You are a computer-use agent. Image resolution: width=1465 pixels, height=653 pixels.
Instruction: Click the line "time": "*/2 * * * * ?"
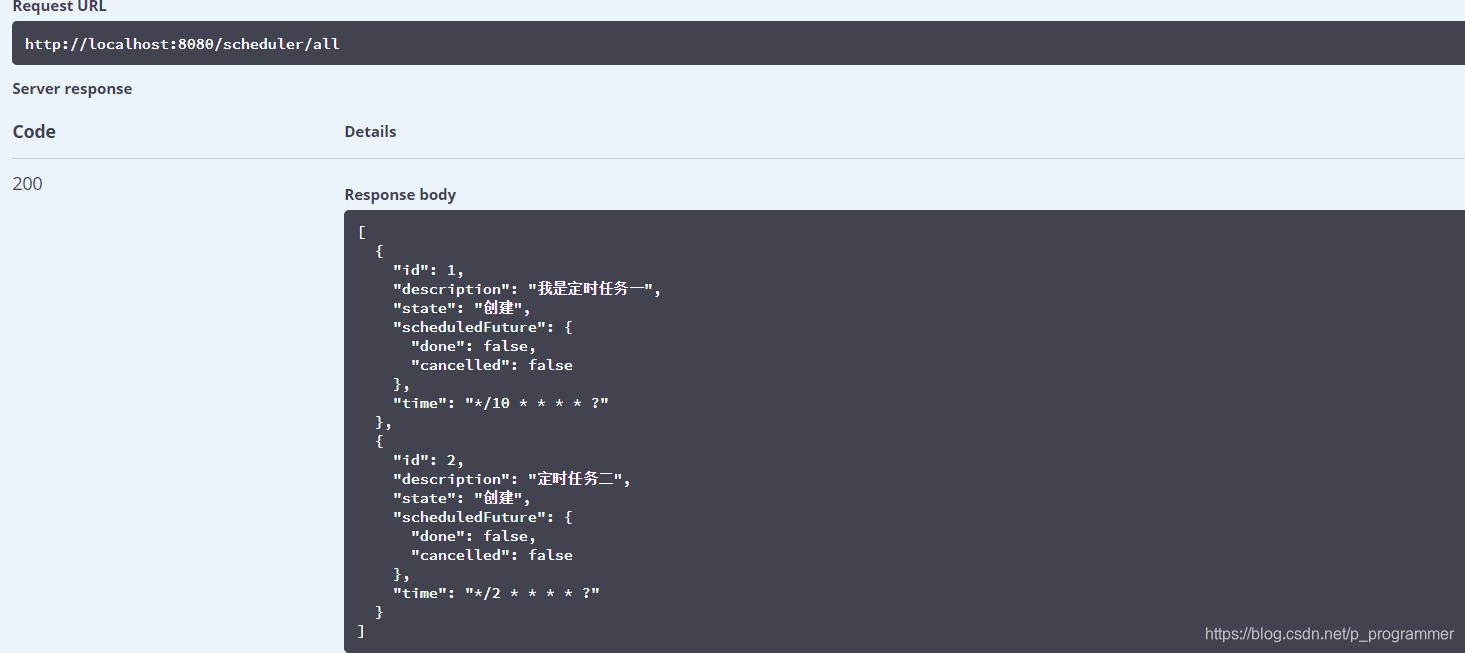pos(496,593)
